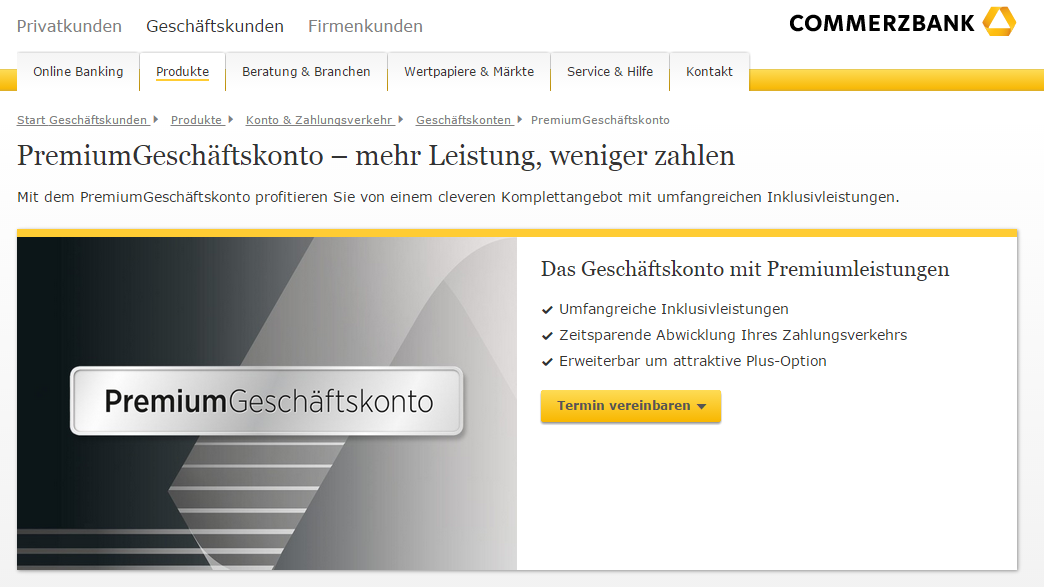Image resolution: width=1044 pixels, height=587 pixels.
Task: Click 'Zeitsparende Abwicklung Ihres Zahlungsverkehrs' text
Action: tap(733, 335)
